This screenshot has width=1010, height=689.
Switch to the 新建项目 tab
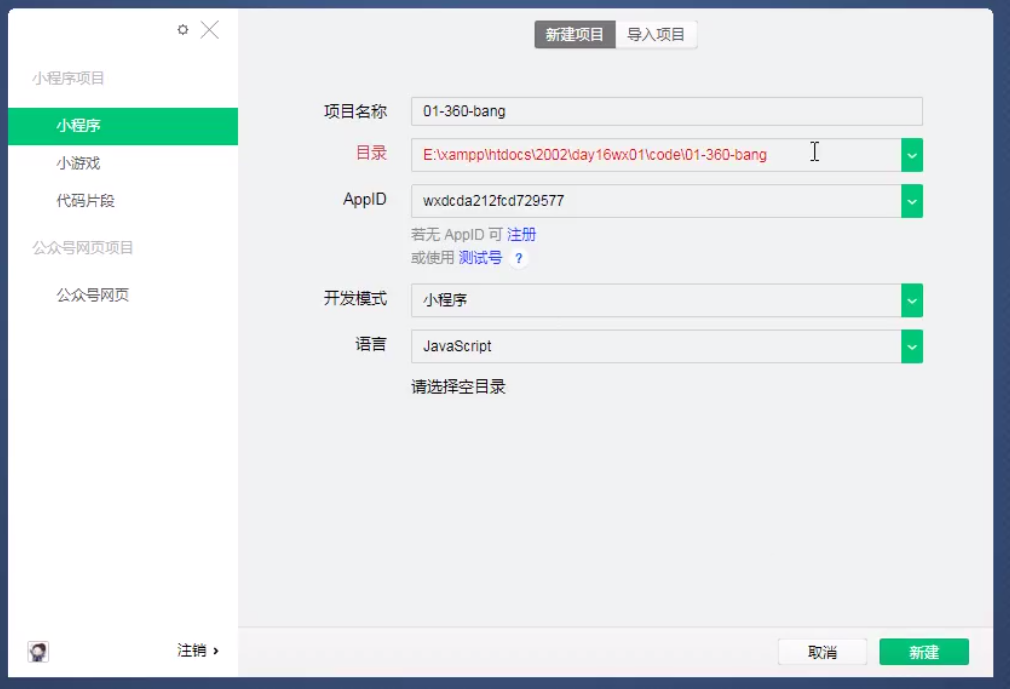point(574,35)
